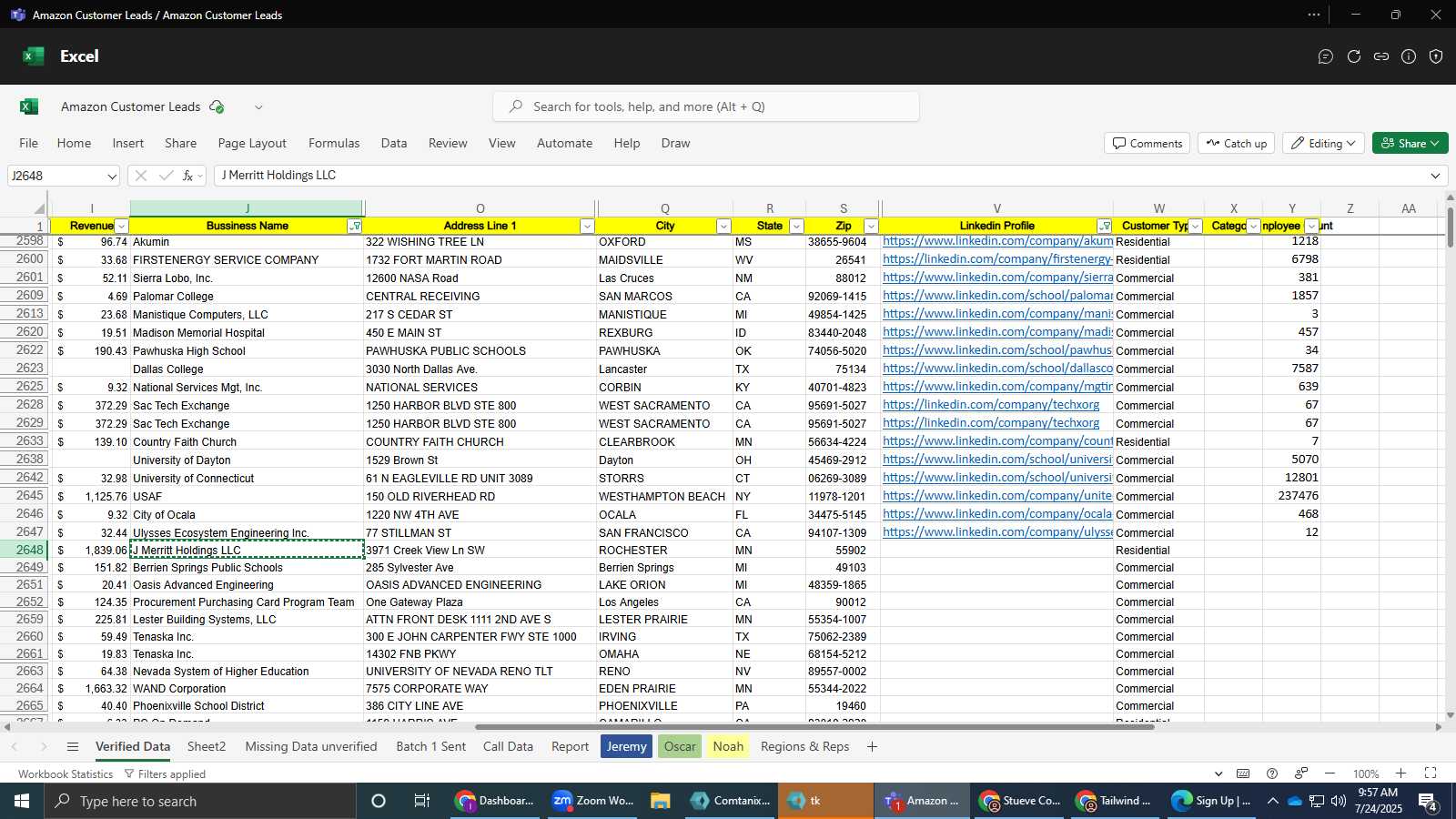Switch to the Missing Data unverified sheet
This screenshot has width=1456, height=819.
(311, 746)
